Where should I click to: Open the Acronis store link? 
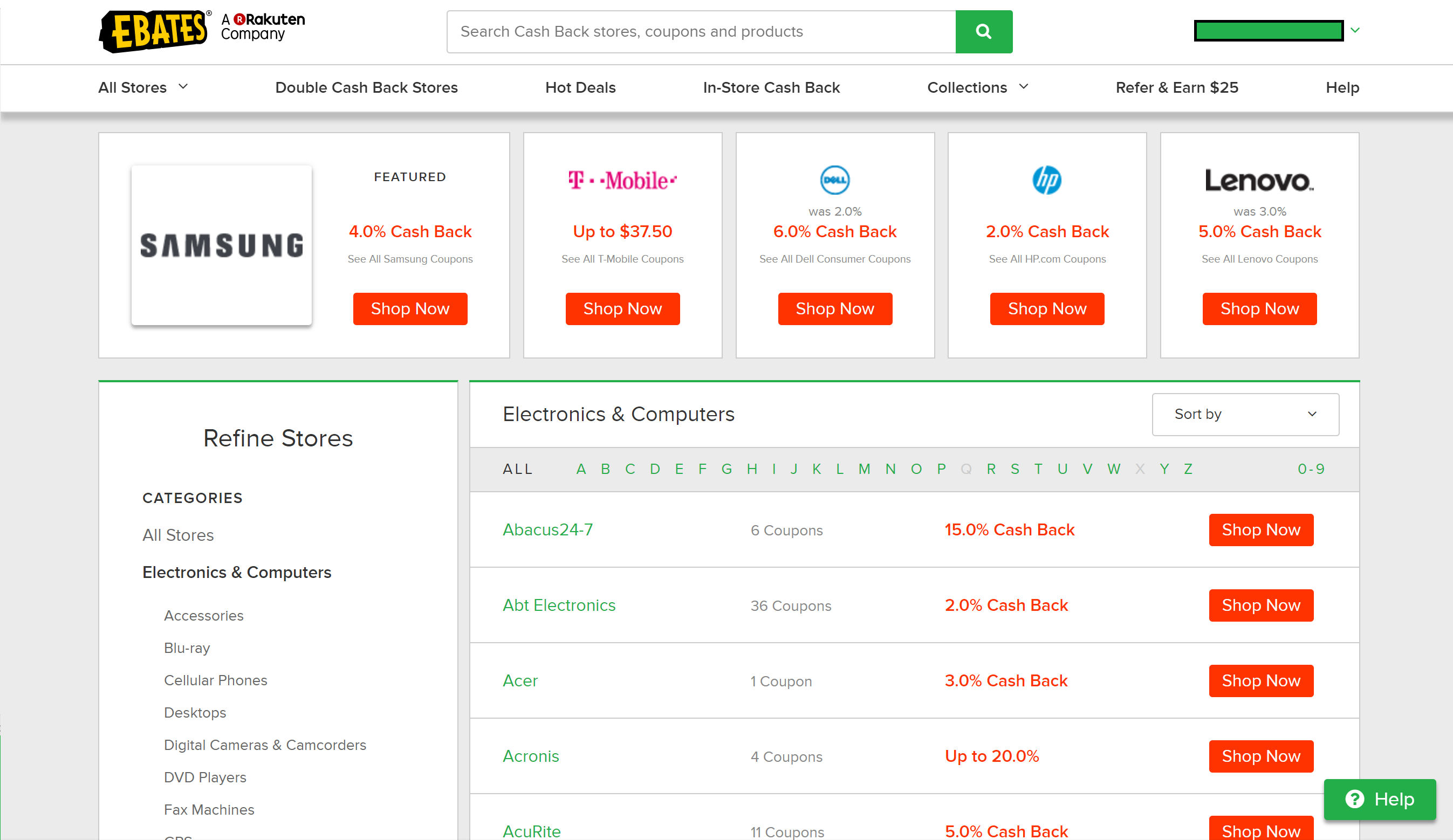(531, 756)
